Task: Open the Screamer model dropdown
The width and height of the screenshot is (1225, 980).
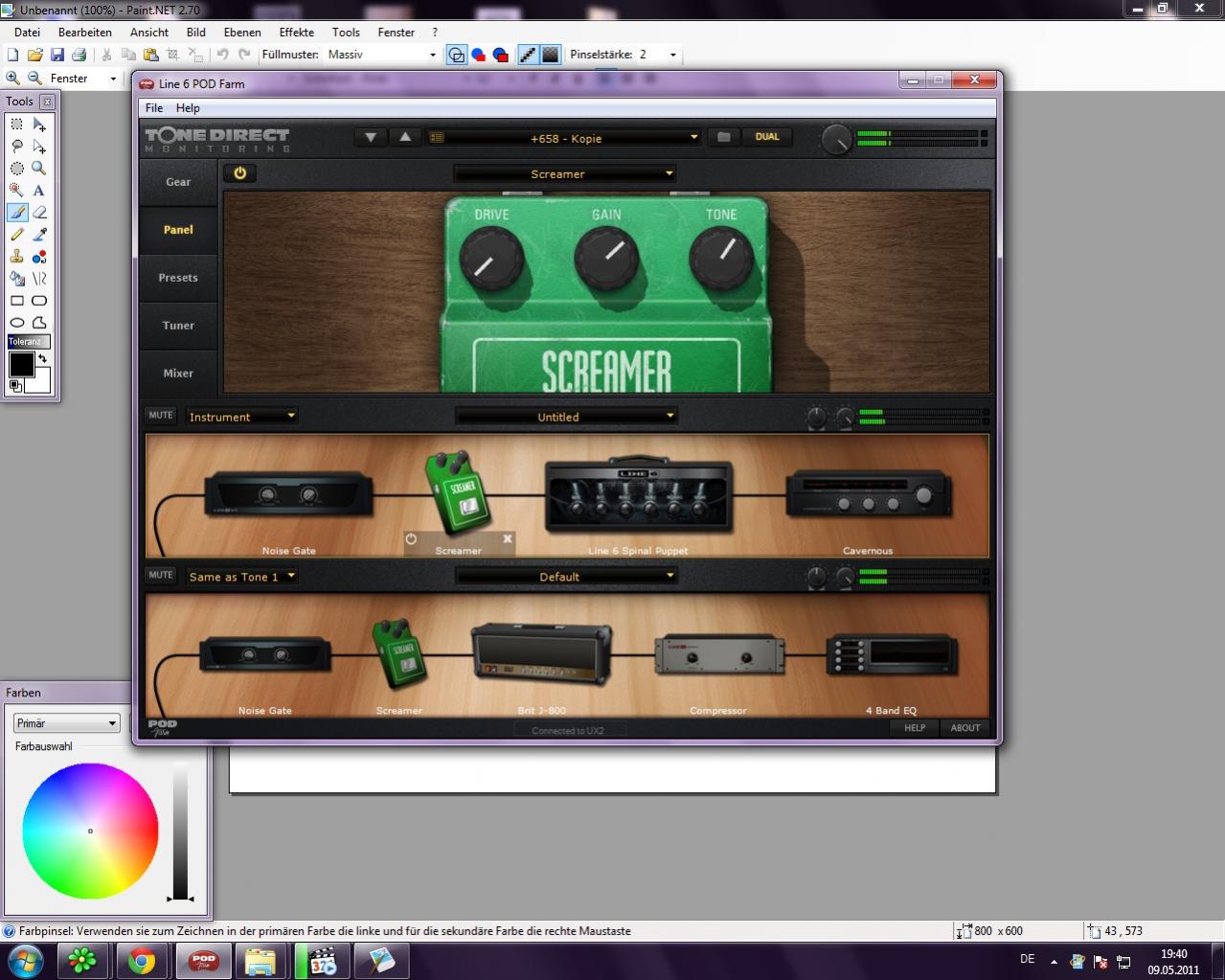Action: 565,174
